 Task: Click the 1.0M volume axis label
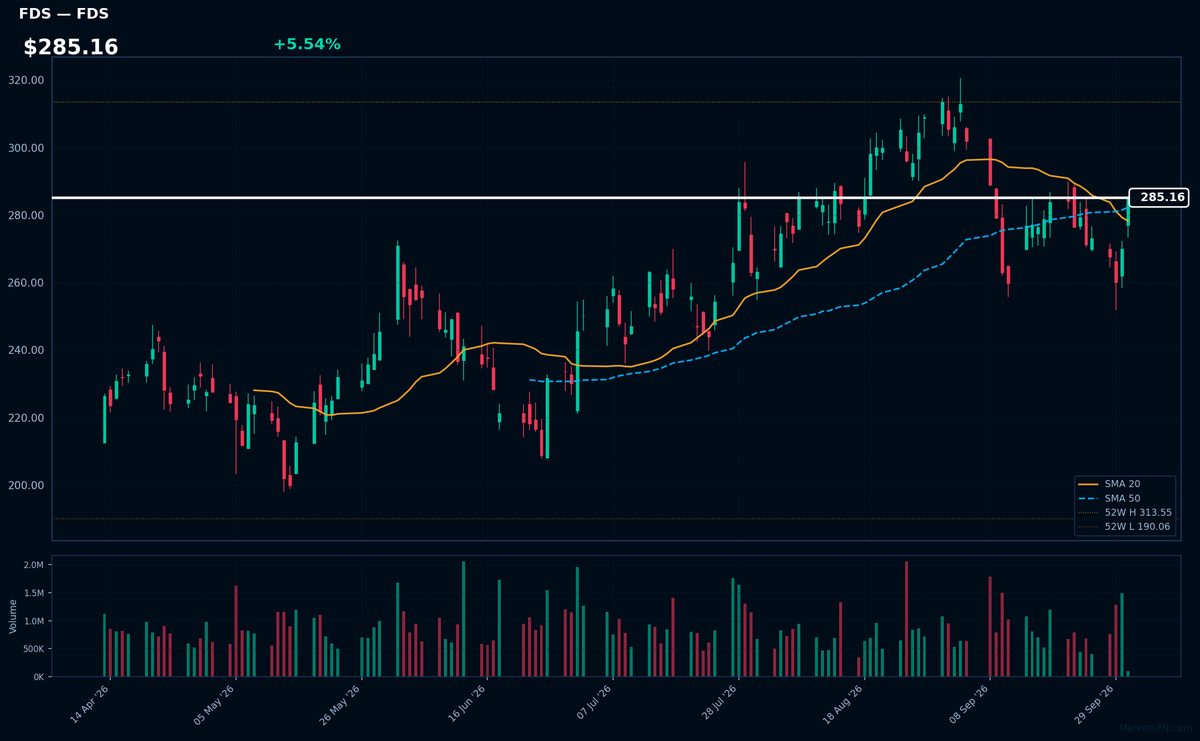[x=33, y=621]
